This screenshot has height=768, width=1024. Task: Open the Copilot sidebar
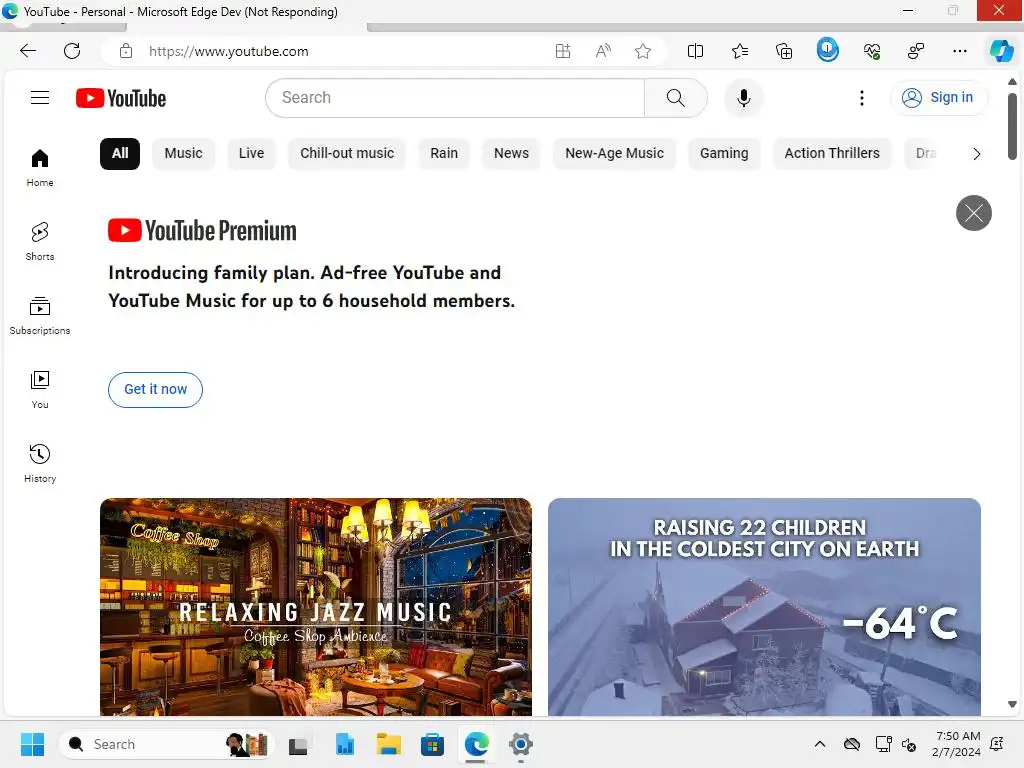click(1001, 51)
